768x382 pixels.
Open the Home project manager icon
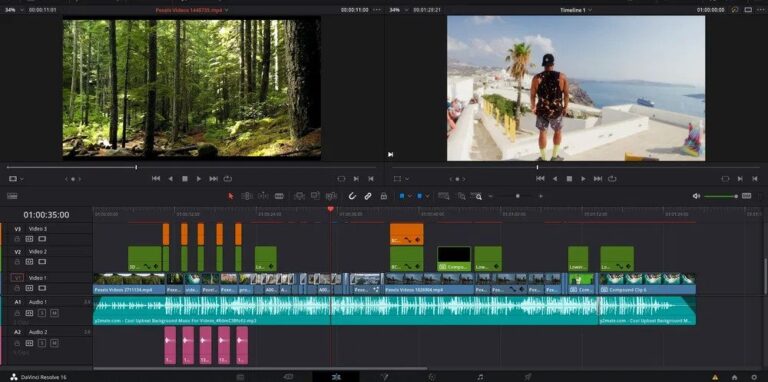pos(734,377)
